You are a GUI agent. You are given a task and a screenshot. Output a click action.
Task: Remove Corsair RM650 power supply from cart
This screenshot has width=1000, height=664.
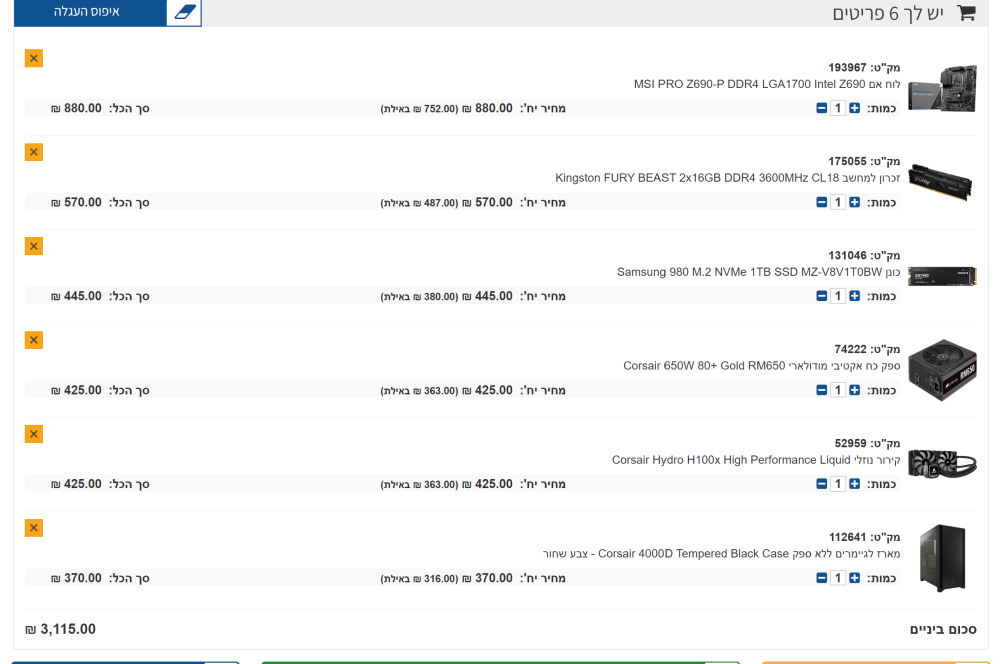[x=34, y=340]
